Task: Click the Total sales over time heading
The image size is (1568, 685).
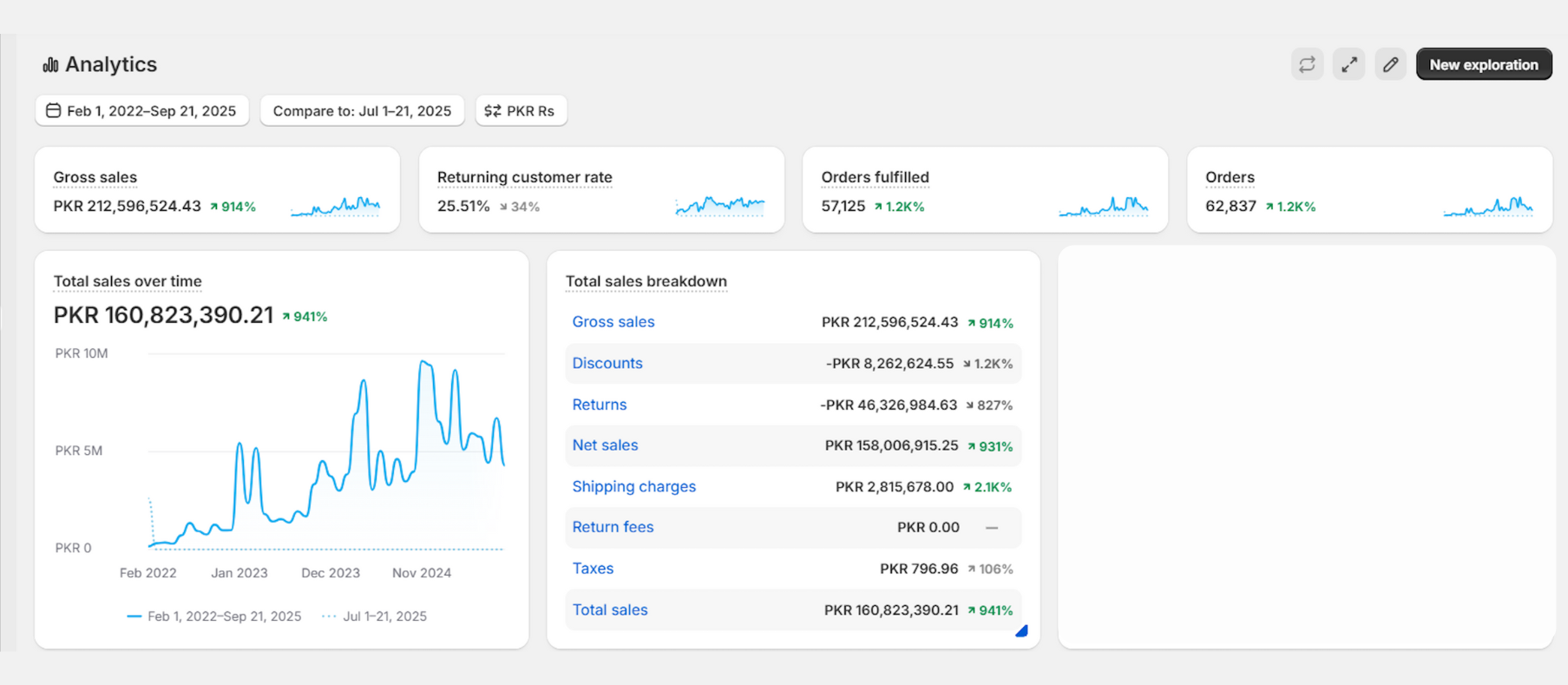Action: point(128,281)
